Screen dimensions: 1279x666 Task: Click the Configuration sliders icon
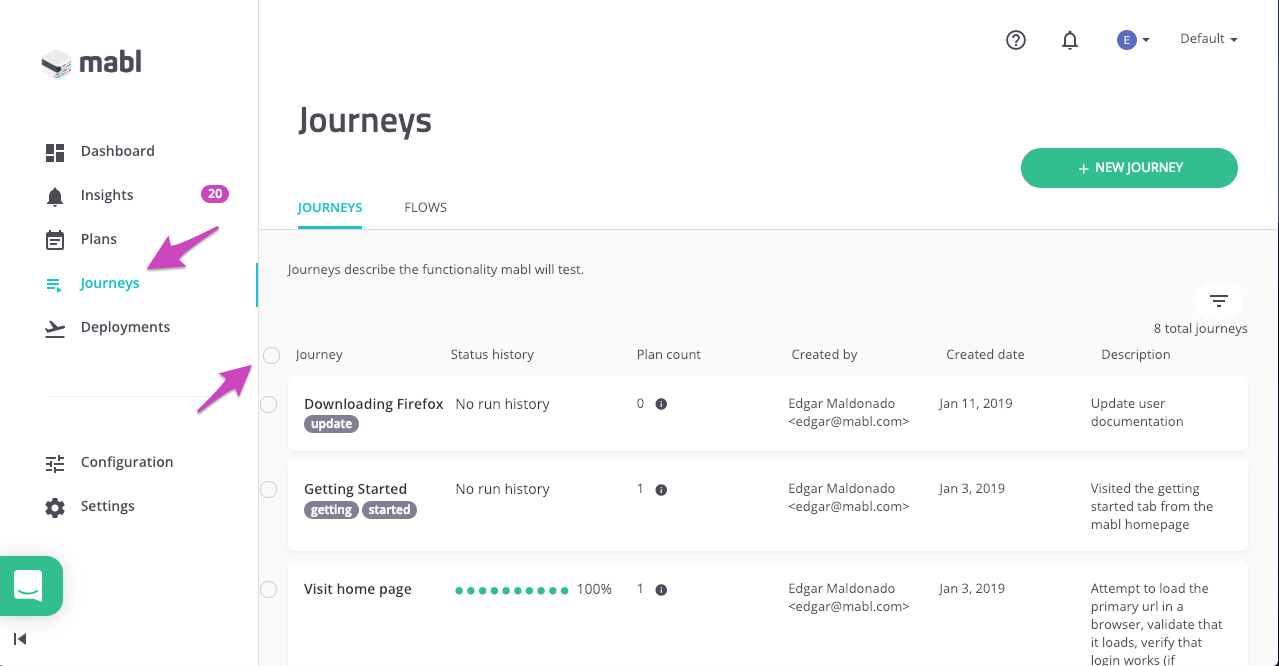coord(55,463)
